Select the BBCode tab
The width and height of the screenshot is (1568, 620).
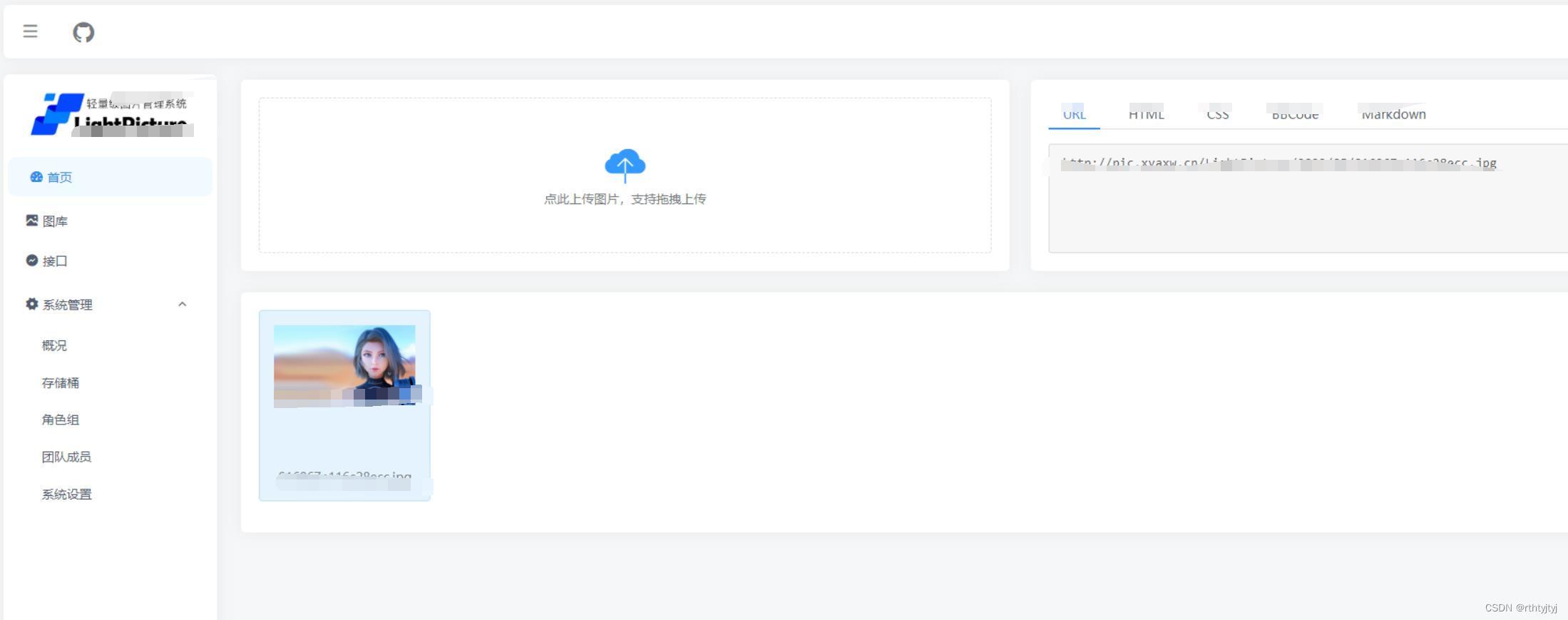[1295, 114]
